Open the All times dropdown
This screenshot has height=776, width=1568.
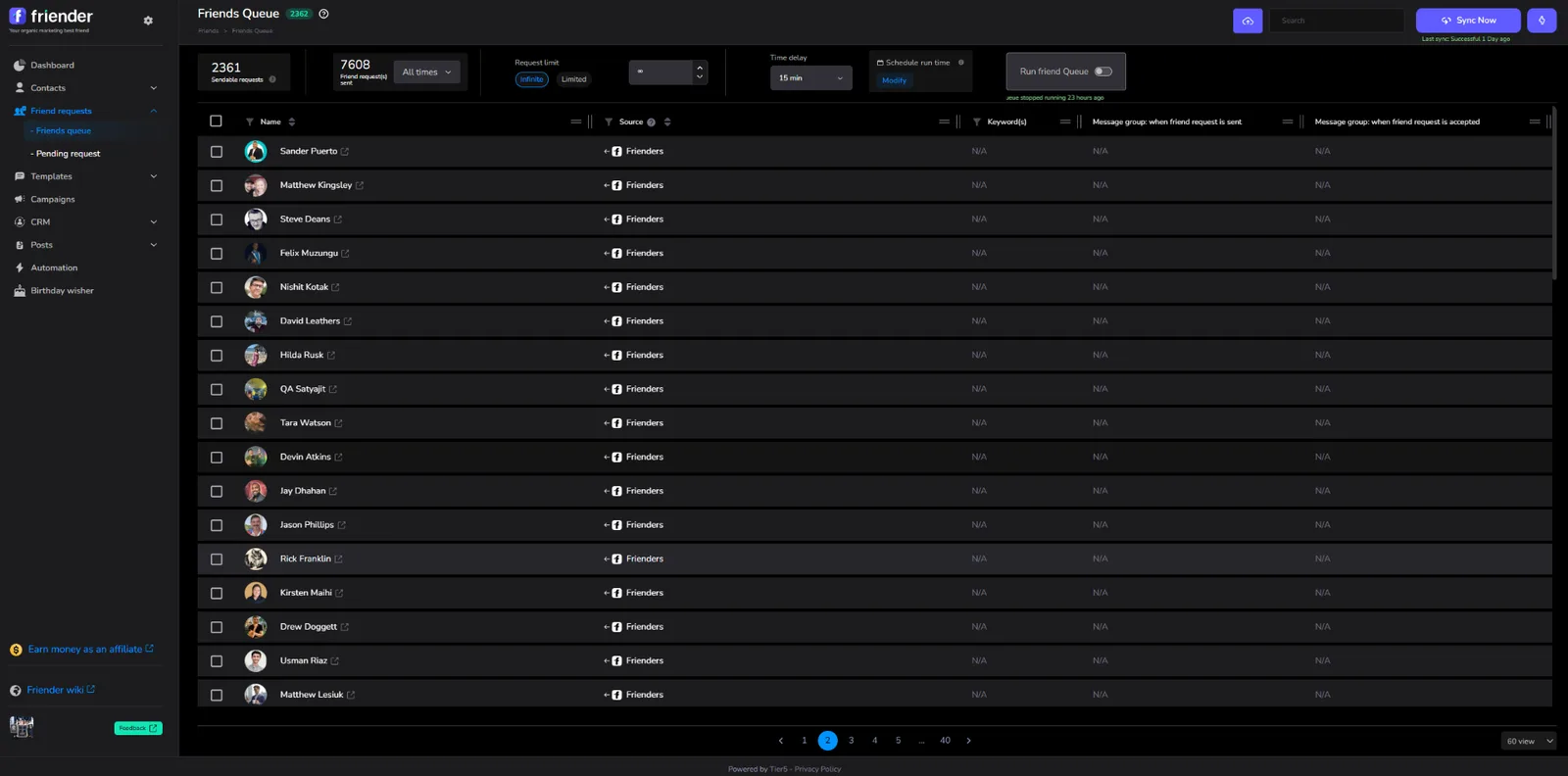coord(426,72)
